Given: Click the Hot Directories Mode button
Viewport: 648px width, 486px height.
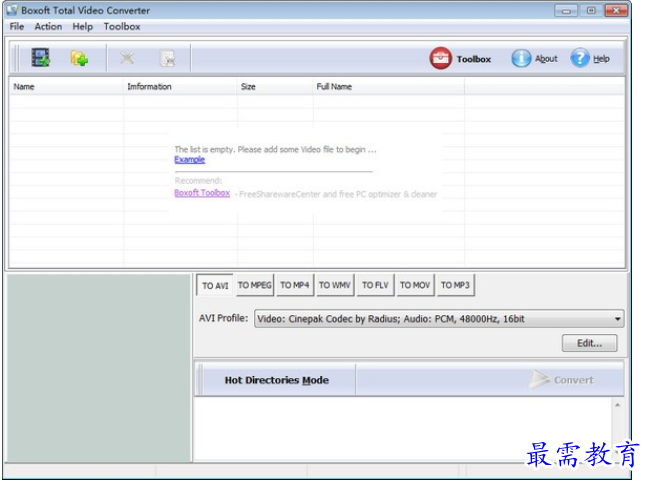Looking at the screenshot, I should [x=277, y=380].
